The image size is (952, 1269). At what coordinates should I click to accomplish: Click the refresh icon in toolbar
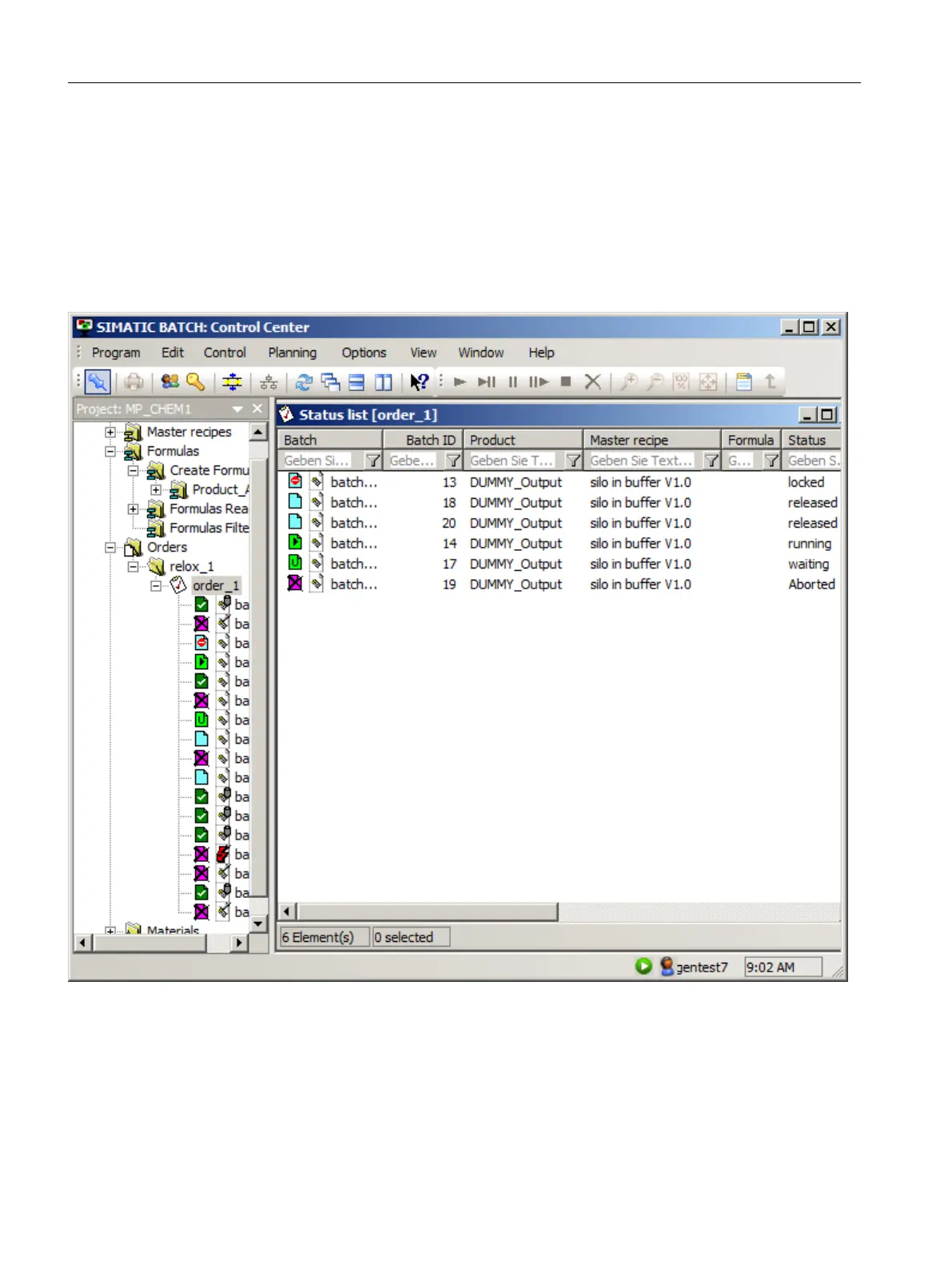pos(304,382)
